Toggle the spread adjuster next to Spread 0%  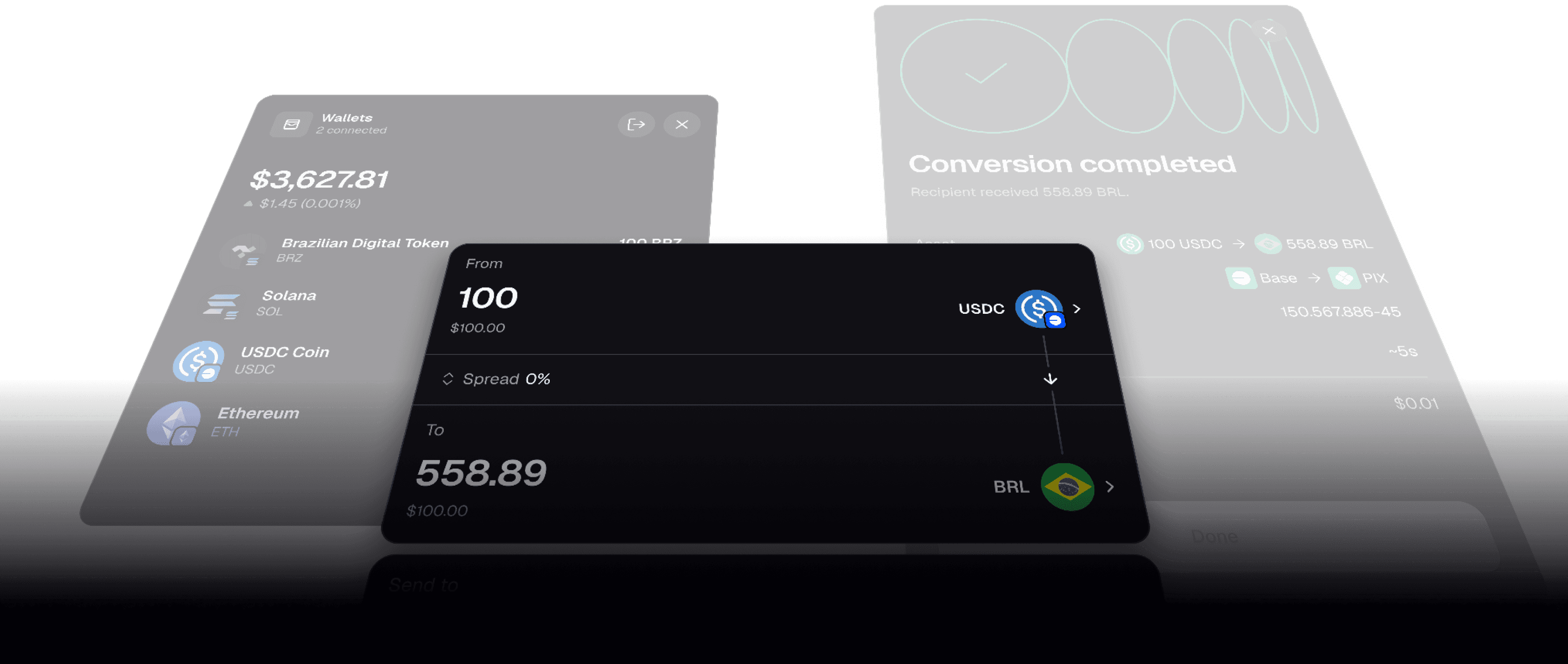click(448, 378)
